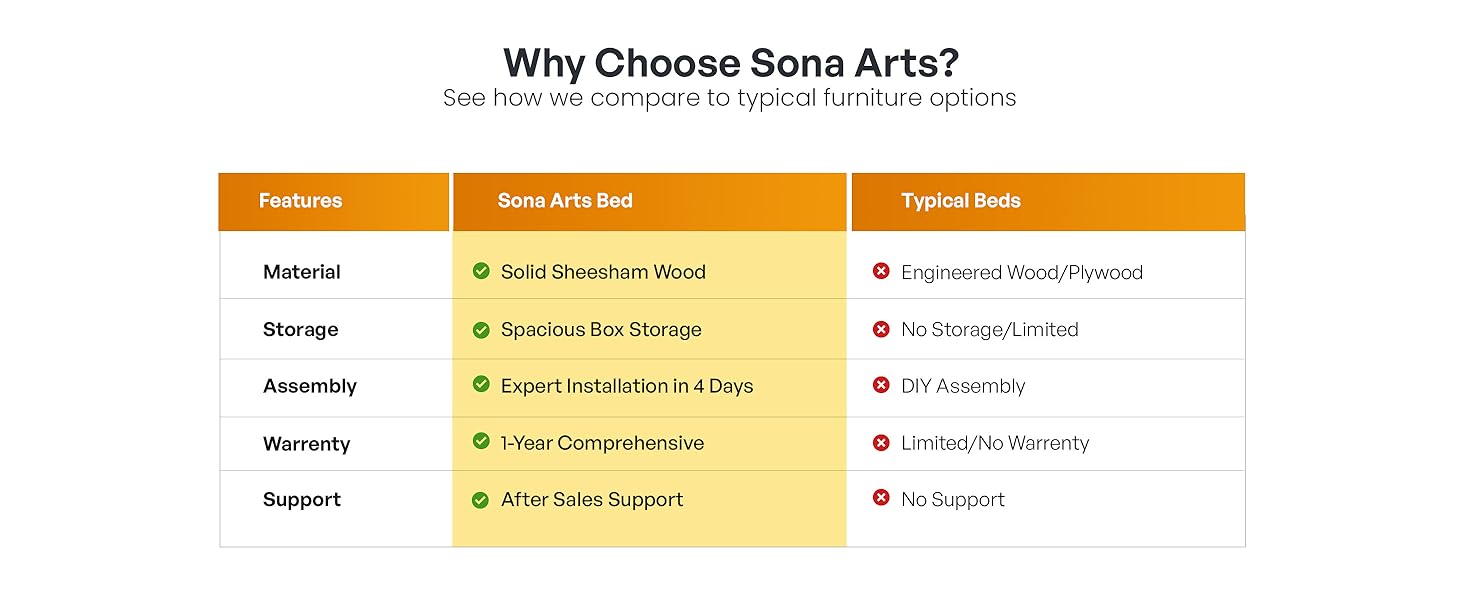Image resolution: width=1464 pixels, height=600 pixels.
Task: Click green checkmark beside 1-Year Comprehensive
Action: coord(481,442)
